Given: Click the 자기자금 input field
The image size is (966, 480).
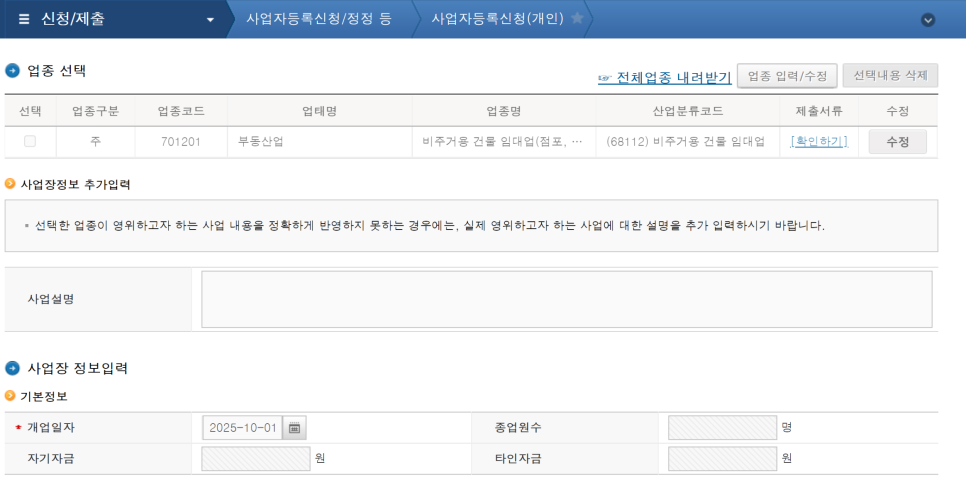Looking at the screenshot, I should 256,458.
